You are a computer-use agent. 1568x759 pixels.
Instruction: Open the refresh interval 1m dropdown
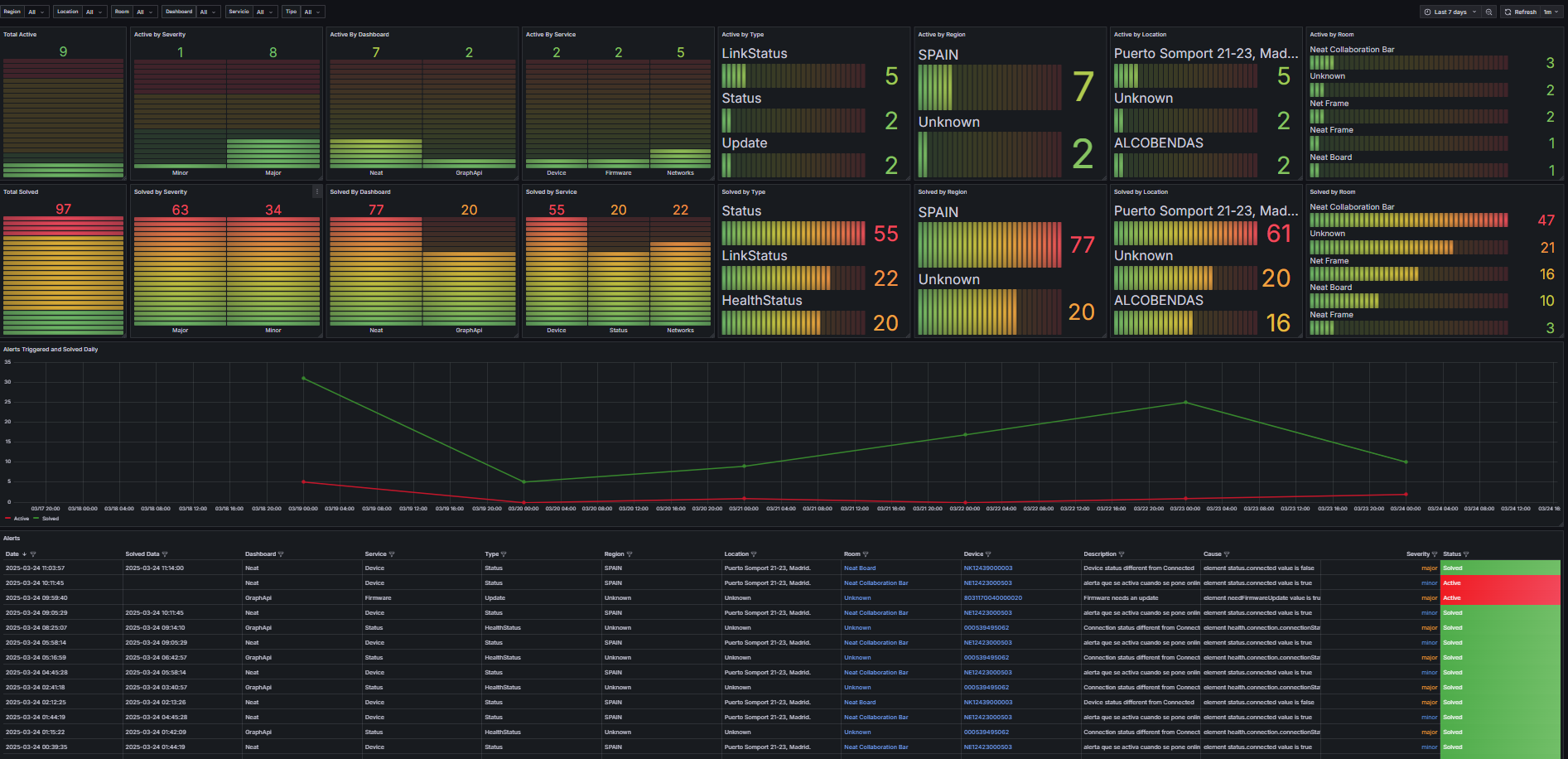coord(1551,12)
